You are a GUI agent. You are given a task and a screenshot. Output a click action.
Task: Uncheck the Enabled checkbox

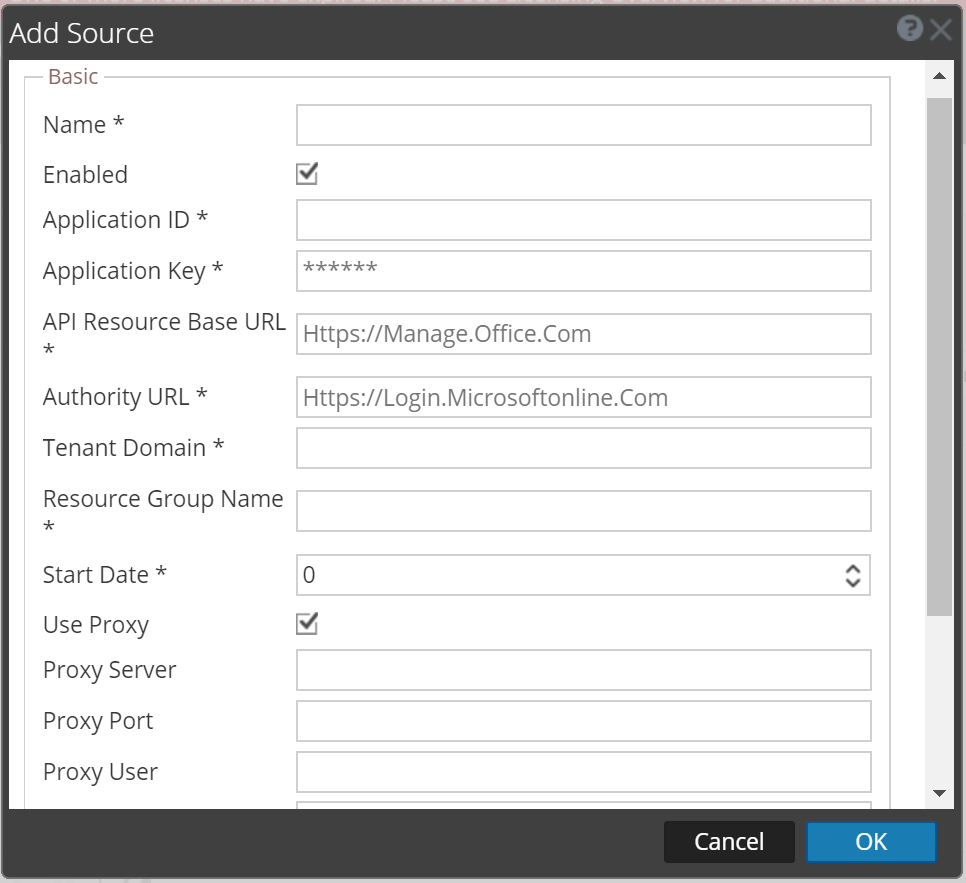click(306, 173)
